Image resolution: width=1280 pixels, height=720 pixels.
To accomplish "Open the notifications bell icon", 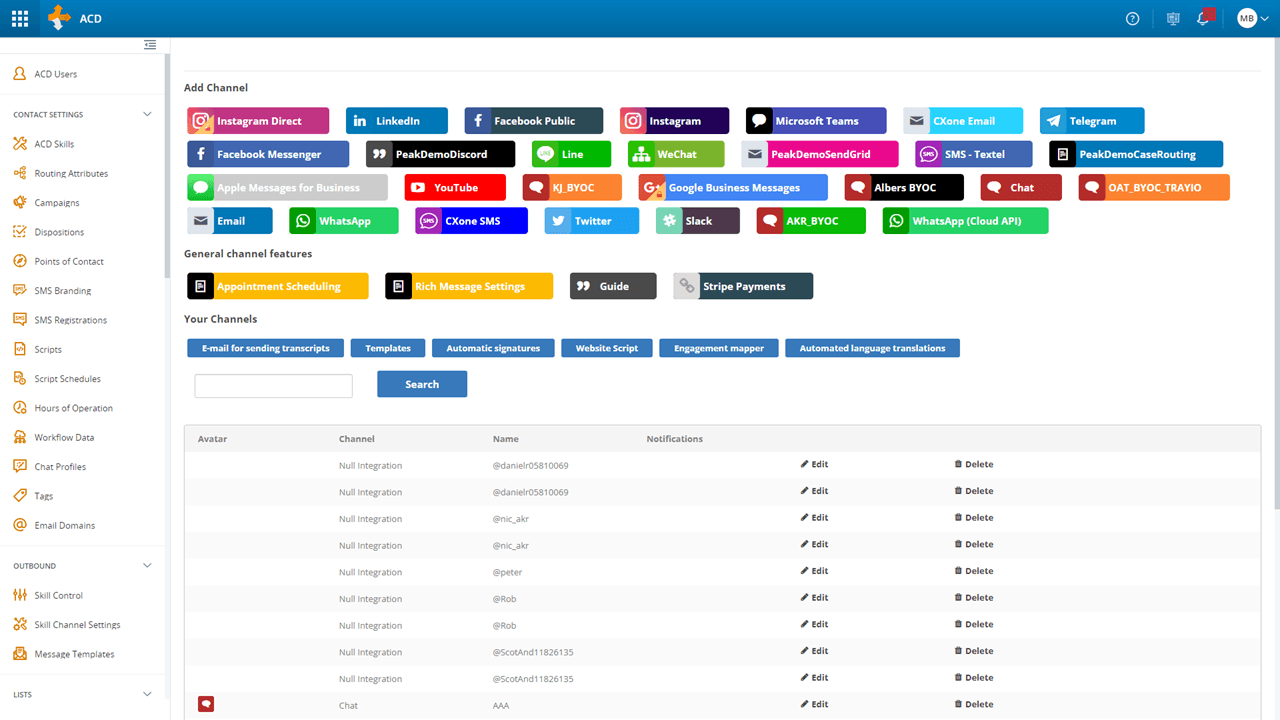I will tap(1203, 18).
